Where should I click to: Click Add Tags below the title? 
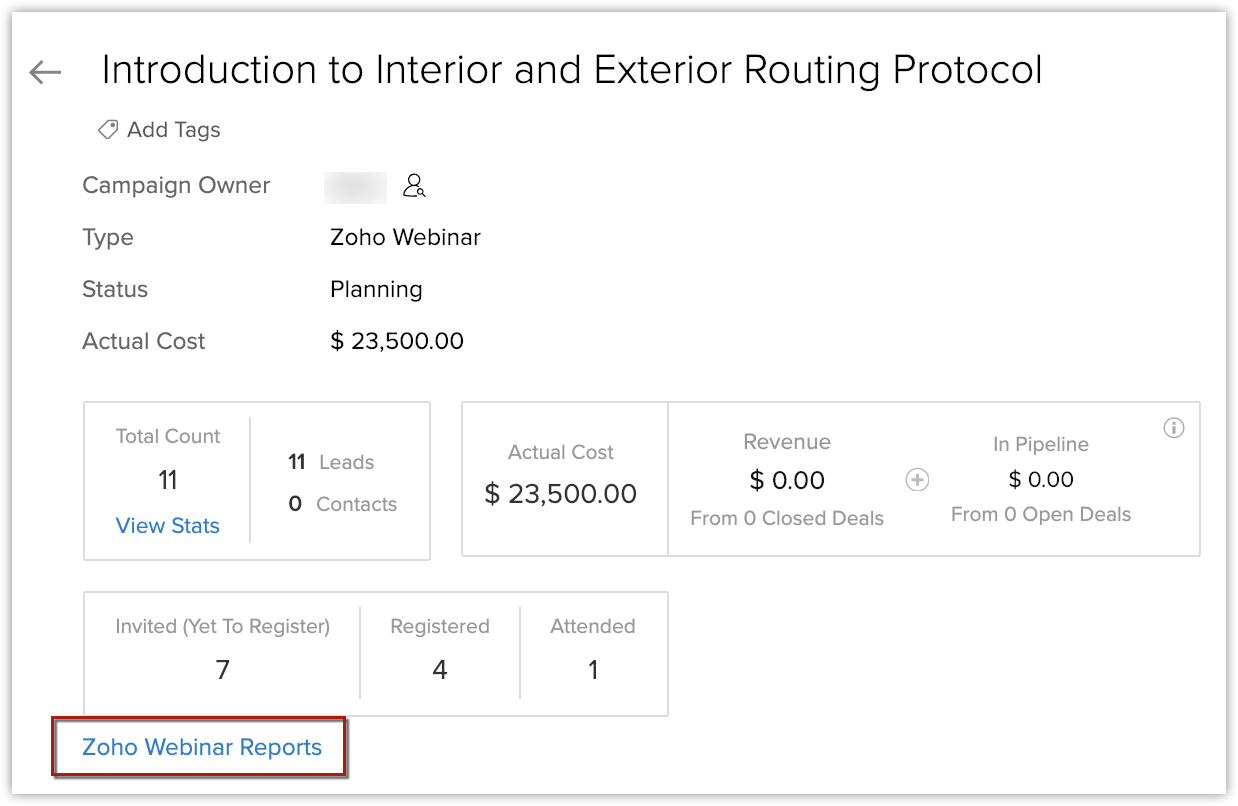tap(159, 130)
